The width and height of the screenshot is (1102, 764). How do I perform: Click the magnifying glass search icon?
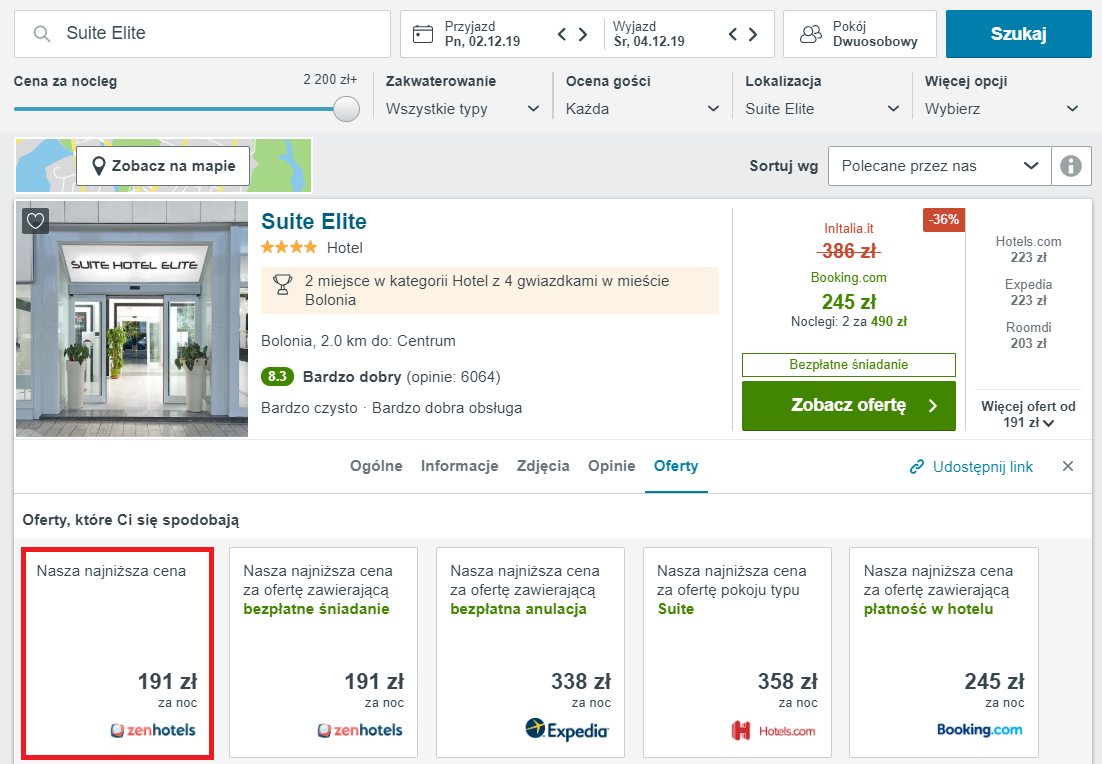tap(42, 34)
